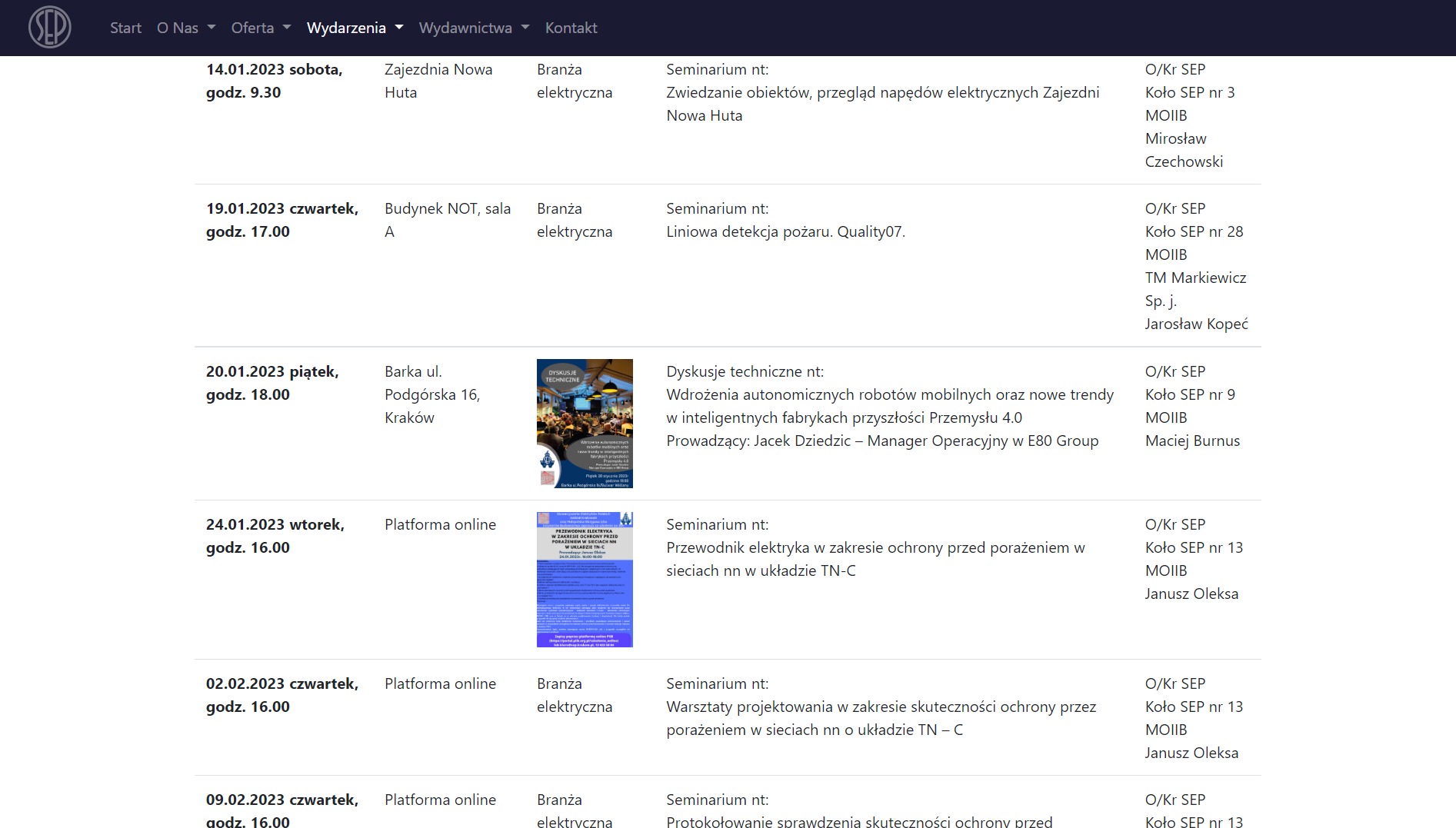1456x828 pixels.
Task: Click the Warsztaty projektowania seminar description
Action: 881,718
